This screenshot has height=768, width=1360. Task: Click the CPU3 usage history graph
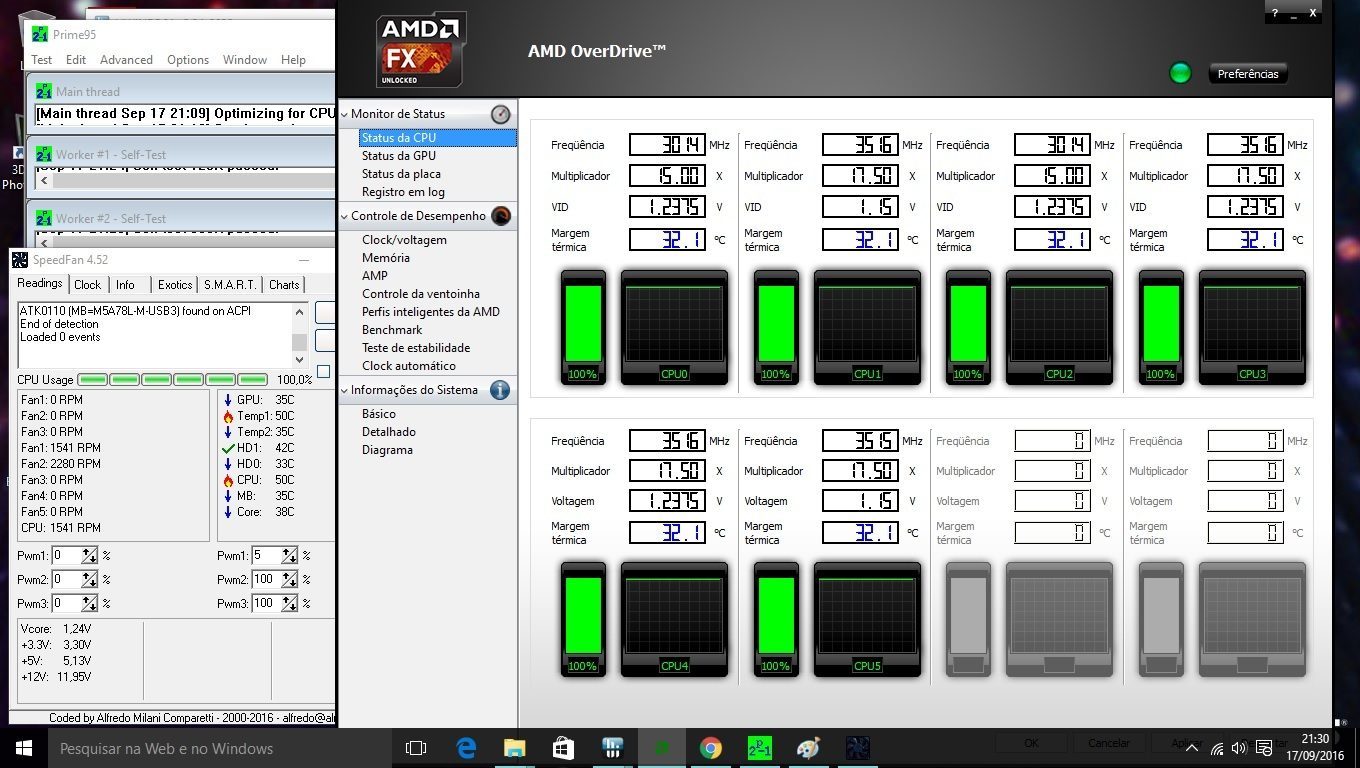[x=1252, y=327]
